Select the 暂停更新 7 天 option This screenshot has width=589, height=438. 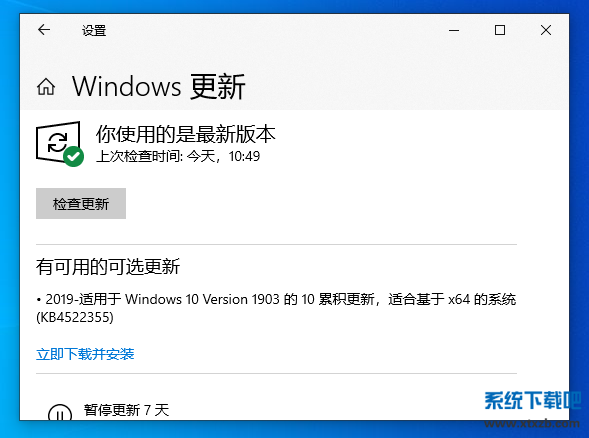click(126, 410)
